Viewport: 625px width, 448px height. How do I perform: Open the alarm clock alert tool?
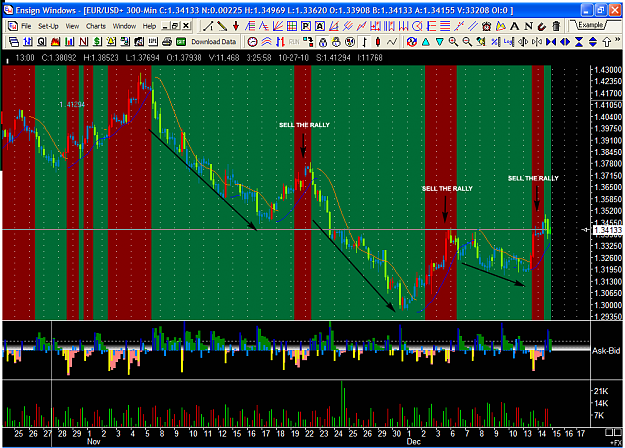click(486, 27)
